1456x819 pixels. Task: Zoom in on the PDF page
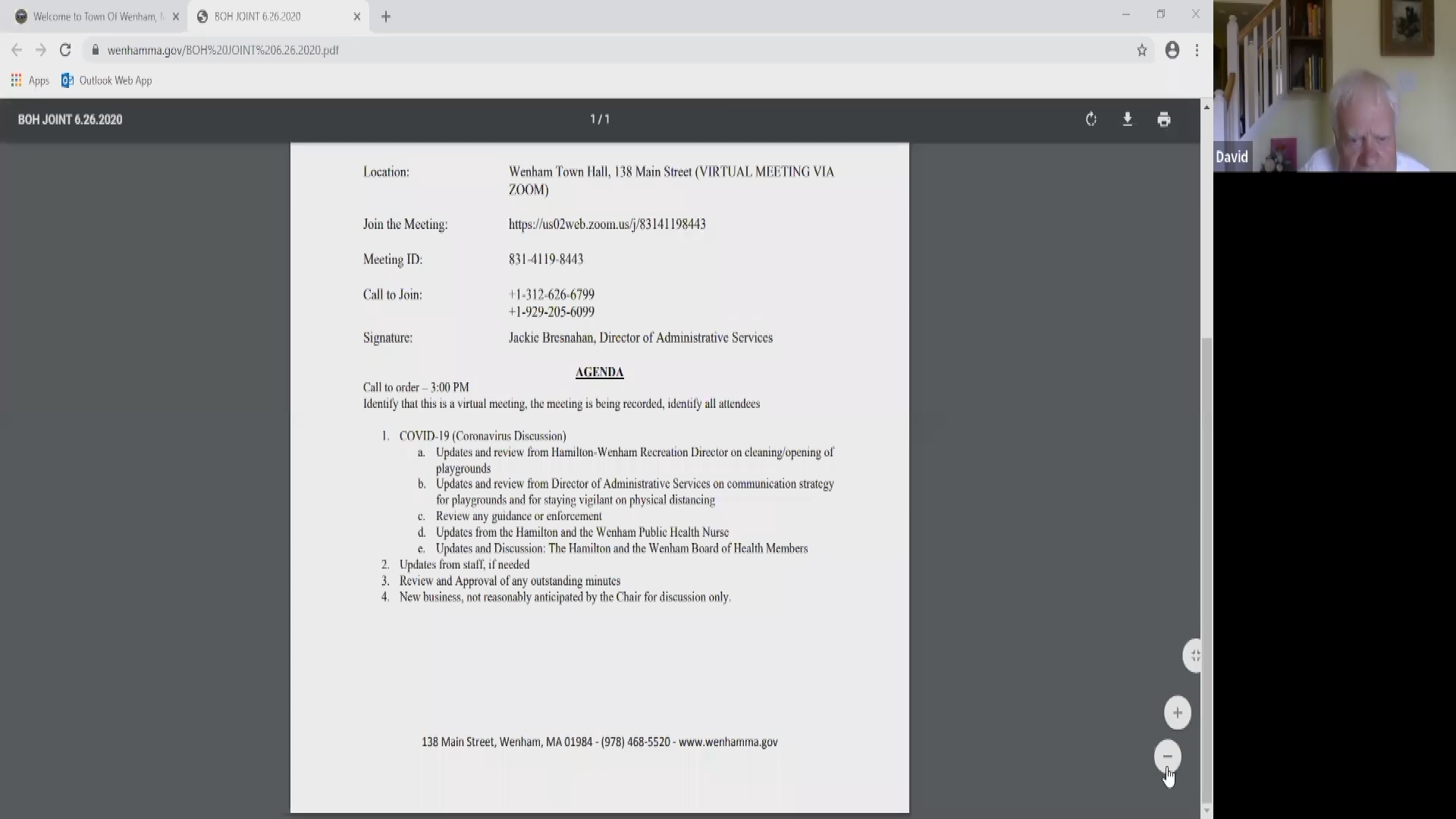[1178, 713]
